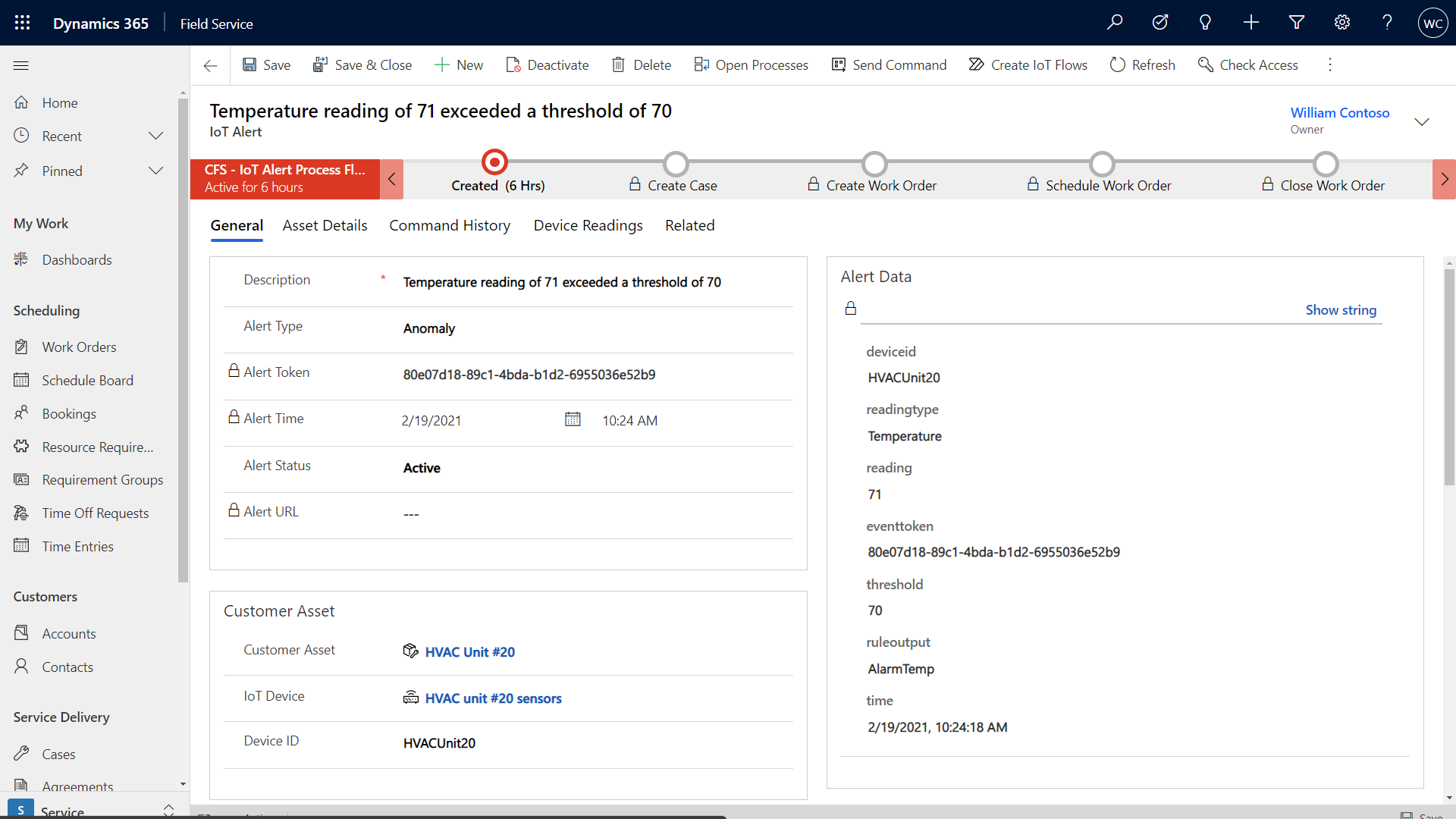1456x819 pixels.
Task: Expand the owner dropdown for William Contoso
Action: 1423,120
